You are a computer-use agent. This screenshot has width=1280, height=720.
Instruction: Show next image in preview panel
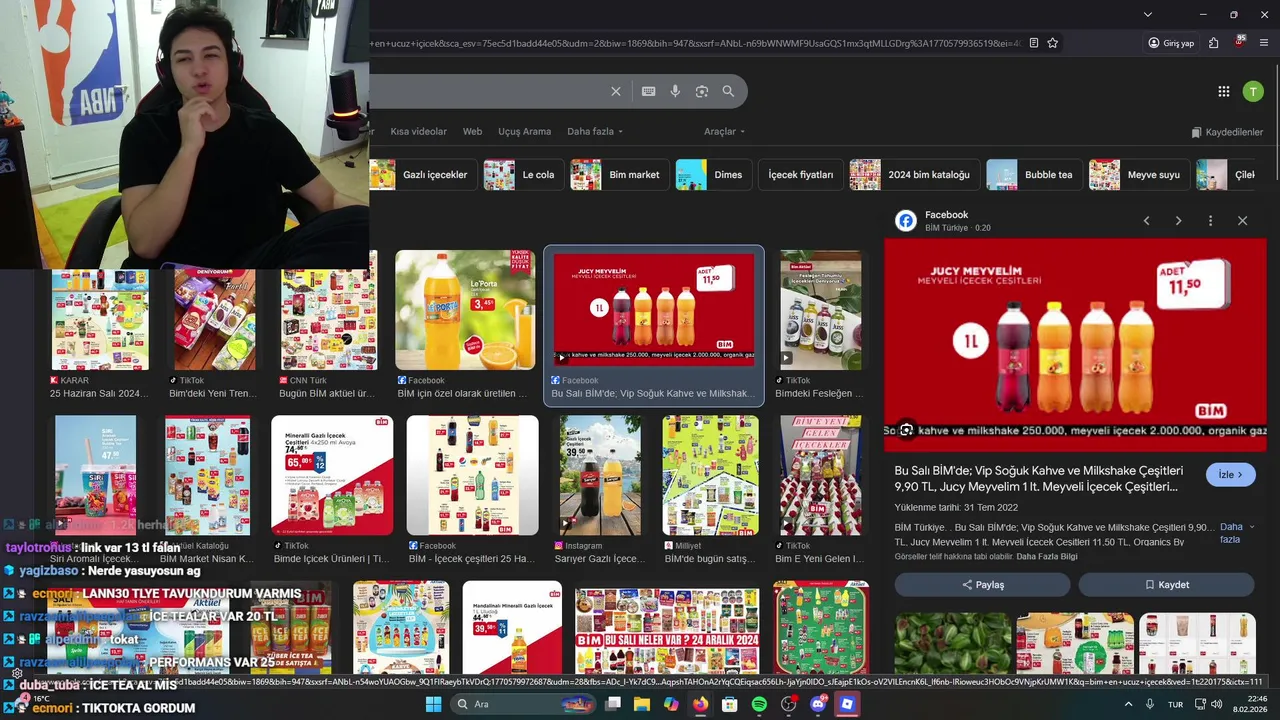coord(1178,220)
